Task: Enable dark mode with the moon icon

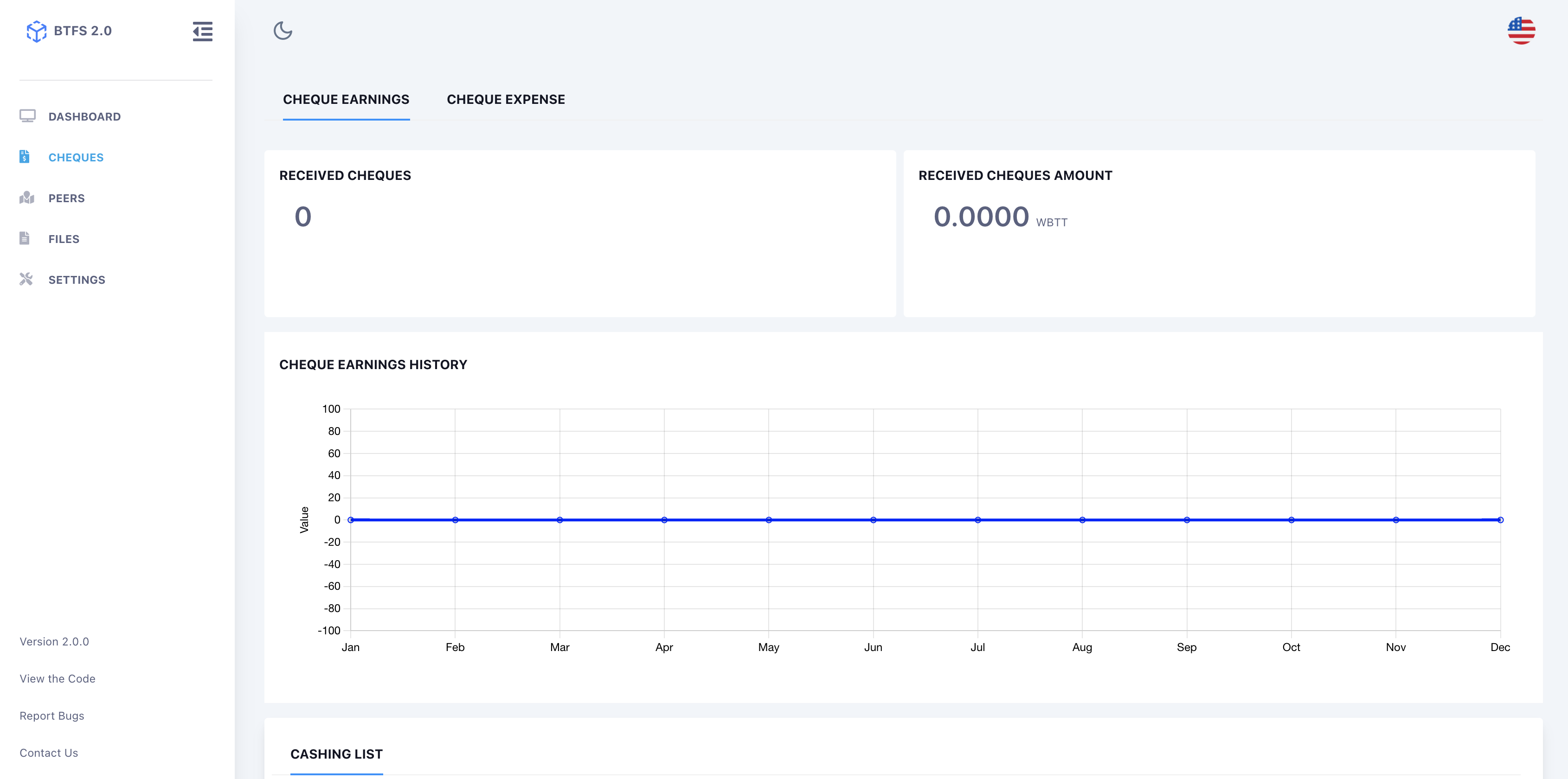Action: coord(283,32)
